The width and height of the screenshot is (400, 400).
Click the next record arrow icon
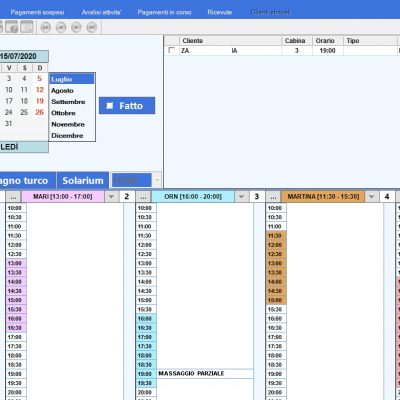tap(76, 27)
